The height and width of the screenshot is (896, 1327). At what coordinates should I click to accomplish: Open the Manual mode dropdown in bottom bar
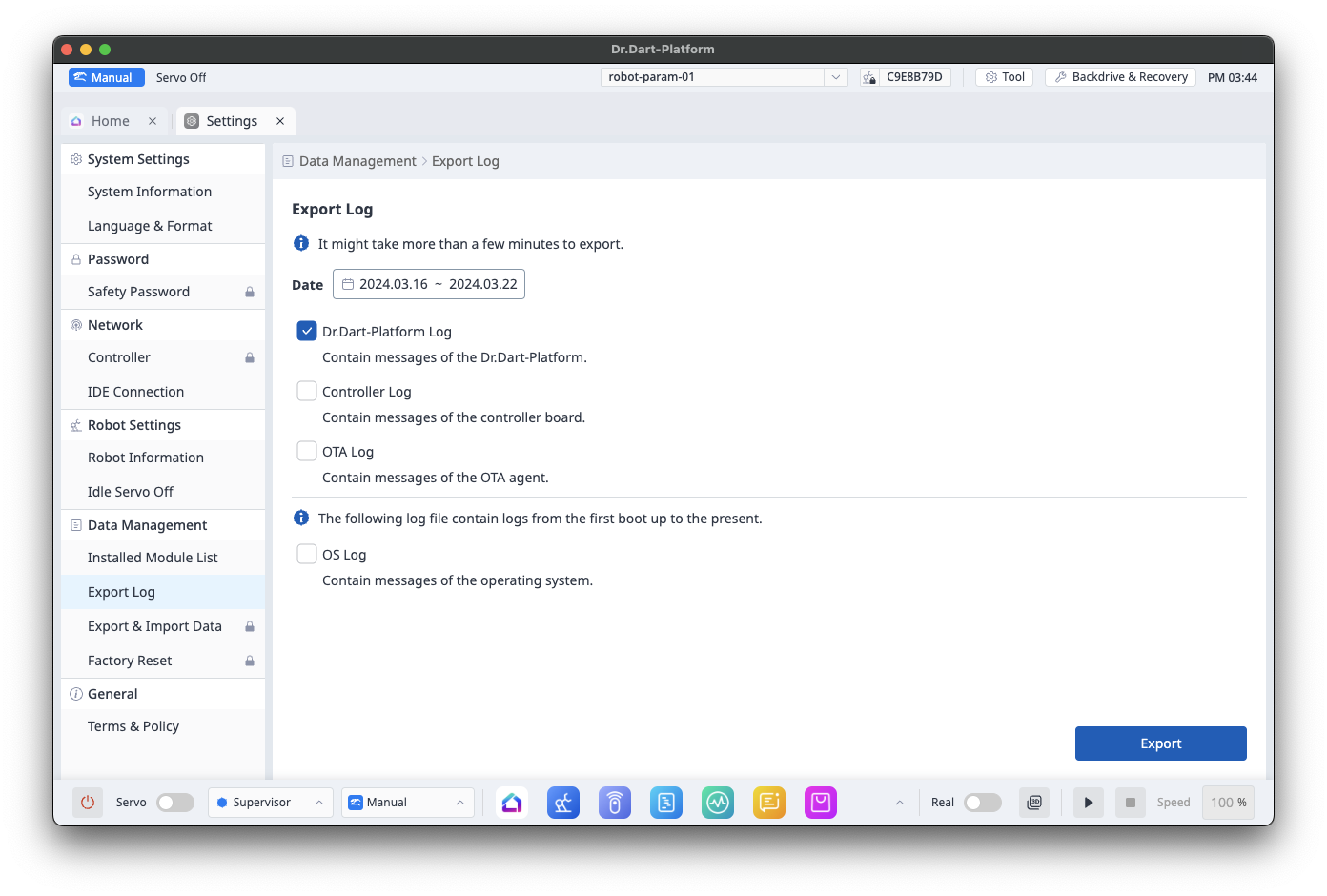pyautogui.click(x=408, y=803)
